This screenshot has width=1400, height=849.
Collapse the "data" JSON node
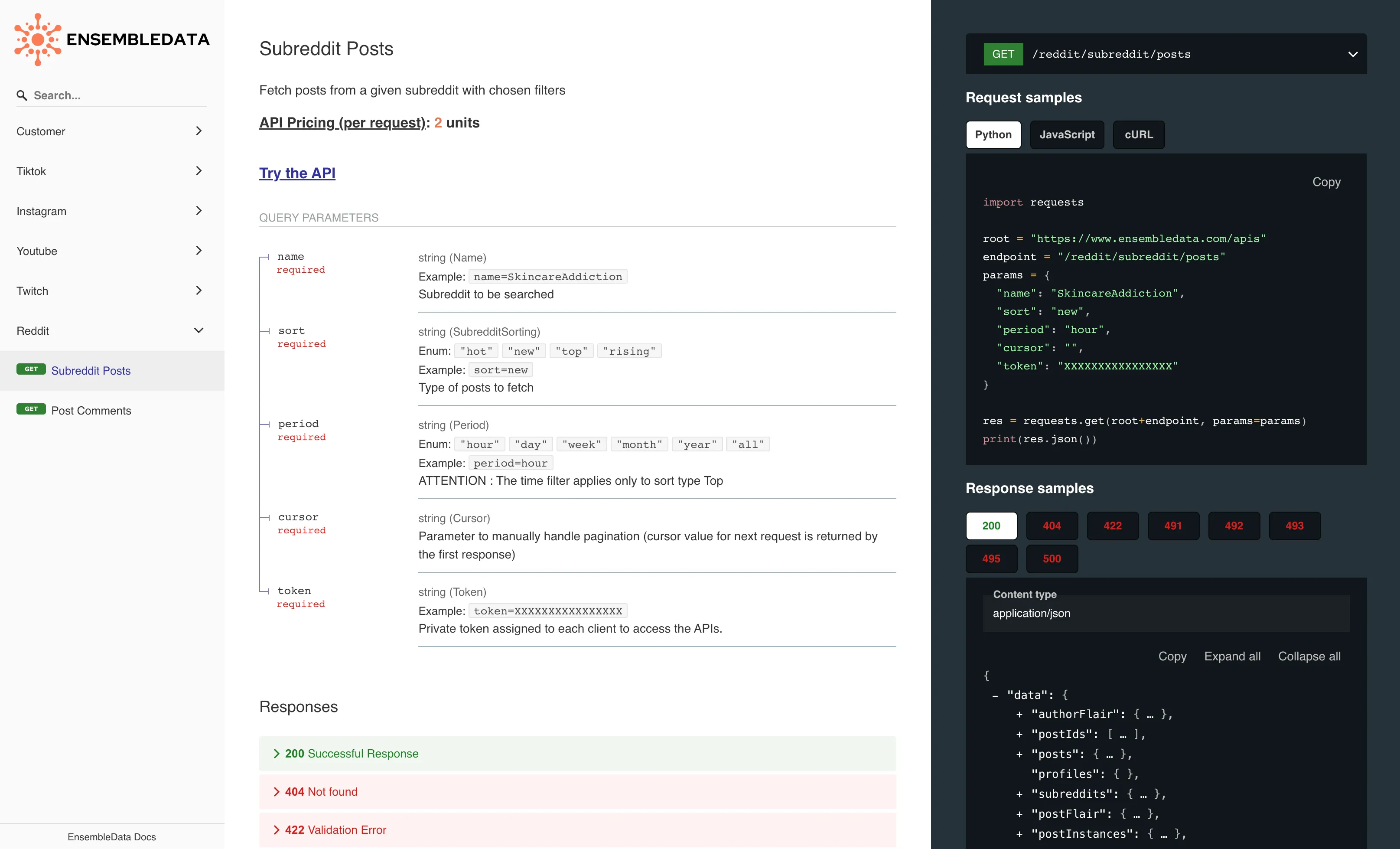tap(995, 696)
